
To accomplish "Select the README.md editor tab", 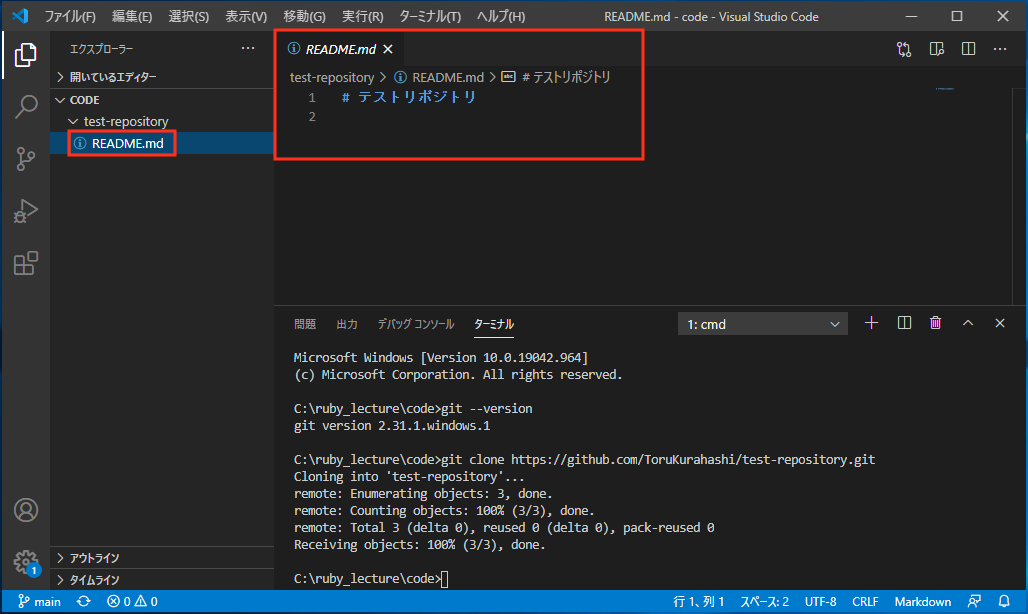I will click(340, 49).
